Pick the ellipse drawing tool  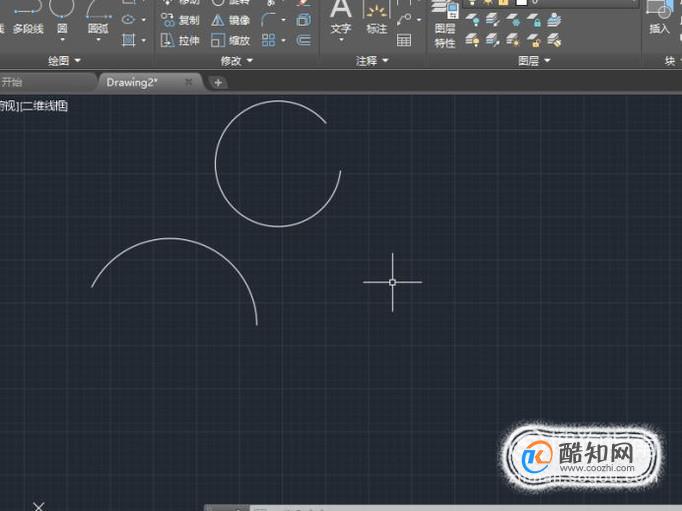pos(128,20)
